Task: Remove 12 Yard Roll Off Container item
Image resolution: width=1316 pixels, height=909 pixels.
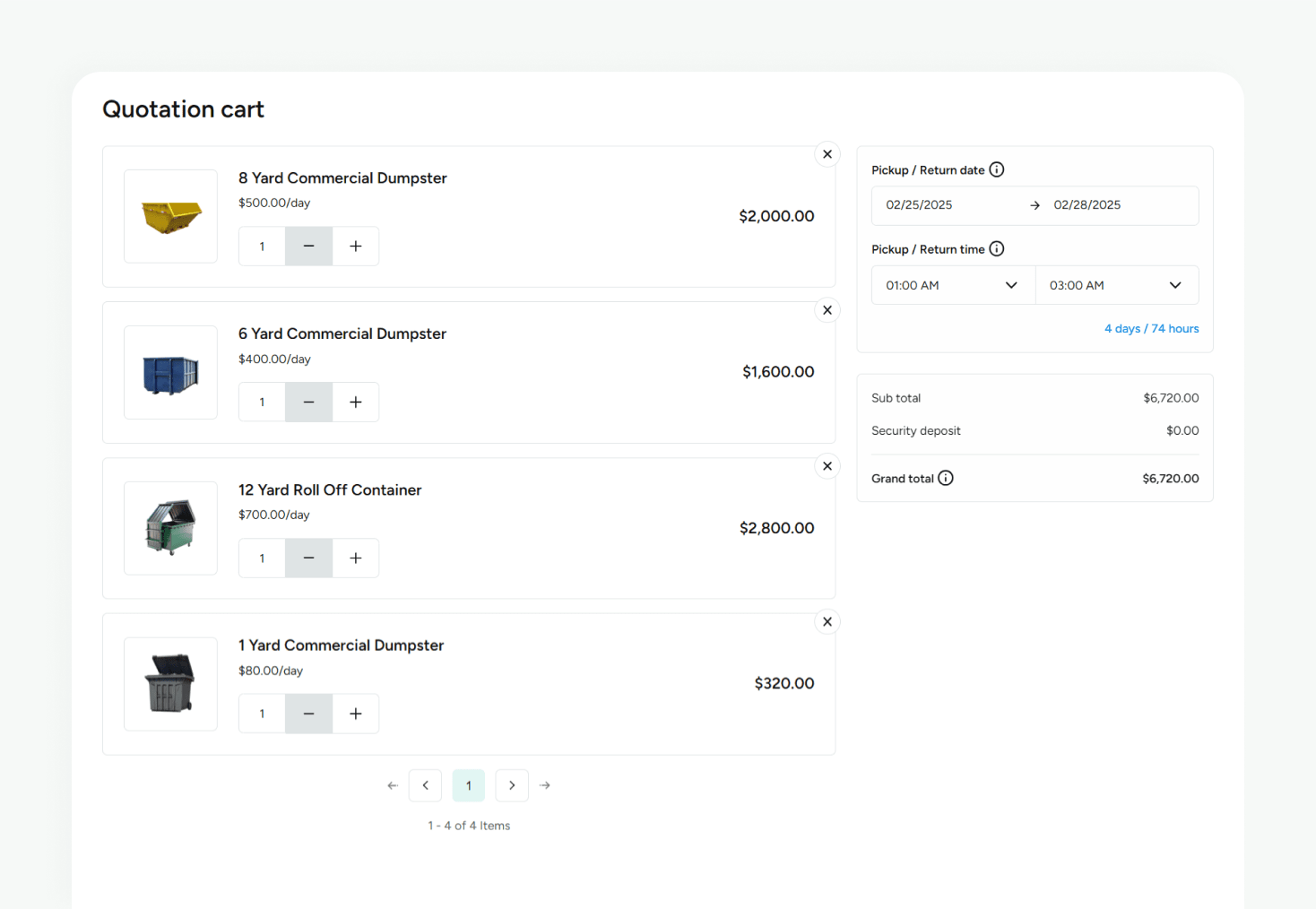Action: pyautogui.click(x=827, y=466)
